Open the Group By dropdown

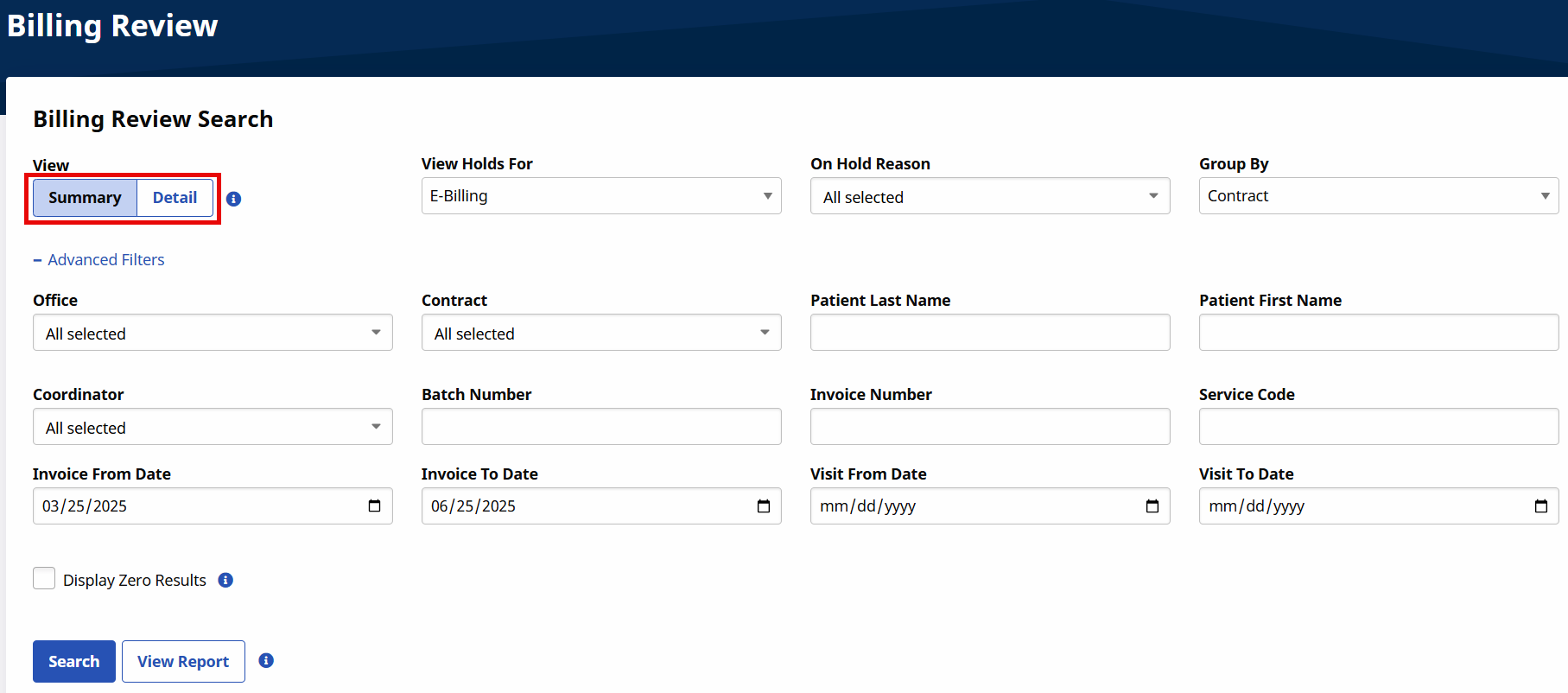(x=1378, y=196)
